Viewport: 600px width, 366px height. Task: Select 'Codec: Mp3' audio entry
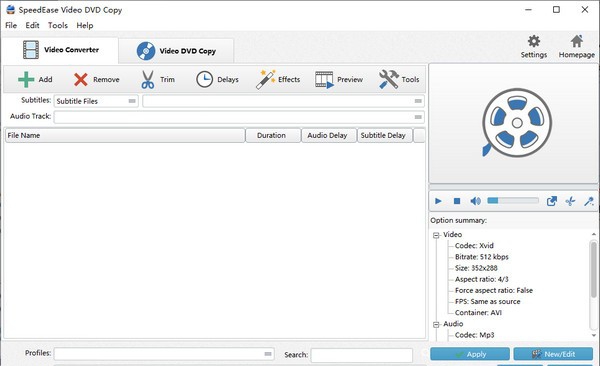(474, 335)
